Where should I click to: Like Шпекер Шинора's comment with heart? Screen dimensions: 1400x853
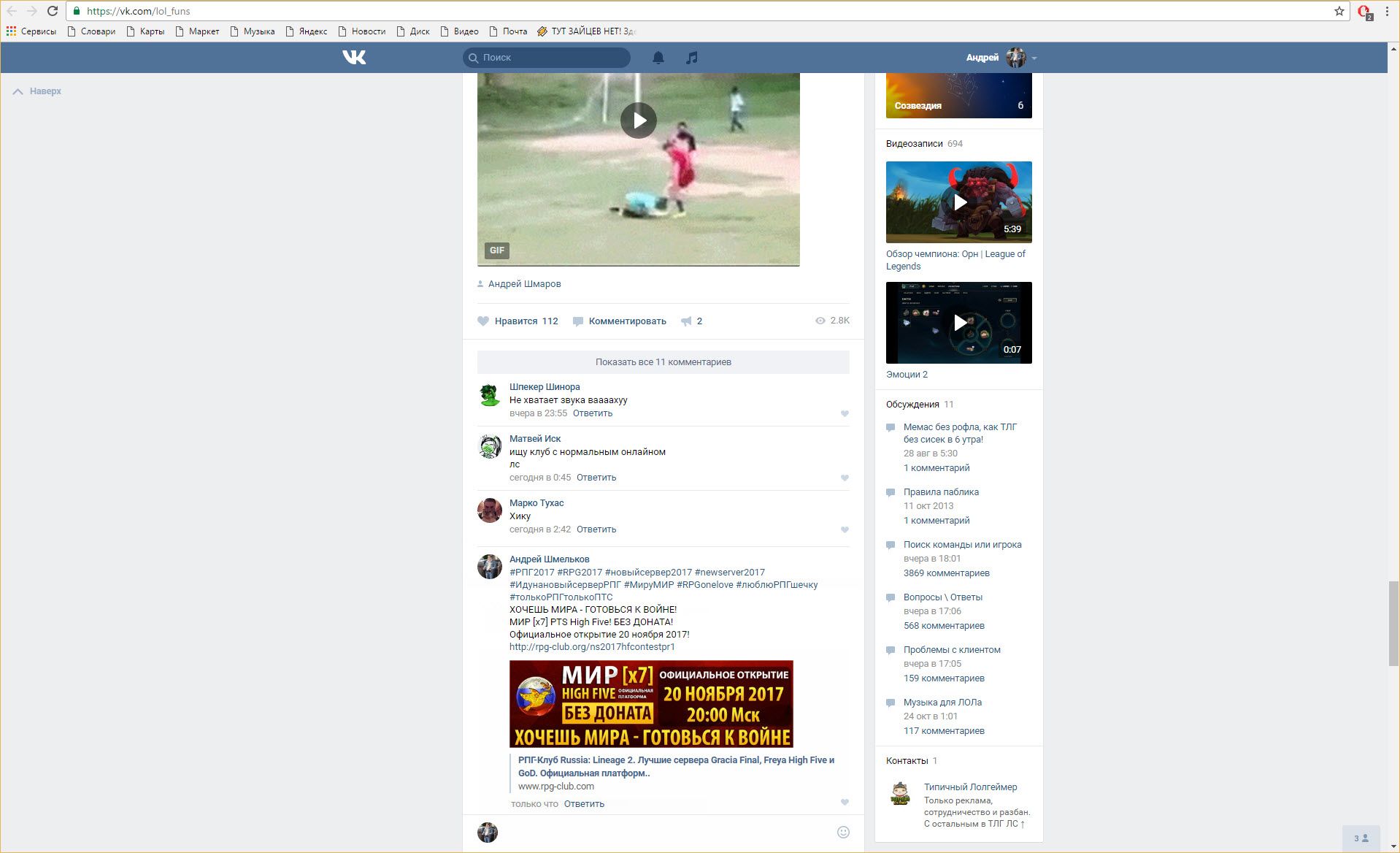pos(845,414)
